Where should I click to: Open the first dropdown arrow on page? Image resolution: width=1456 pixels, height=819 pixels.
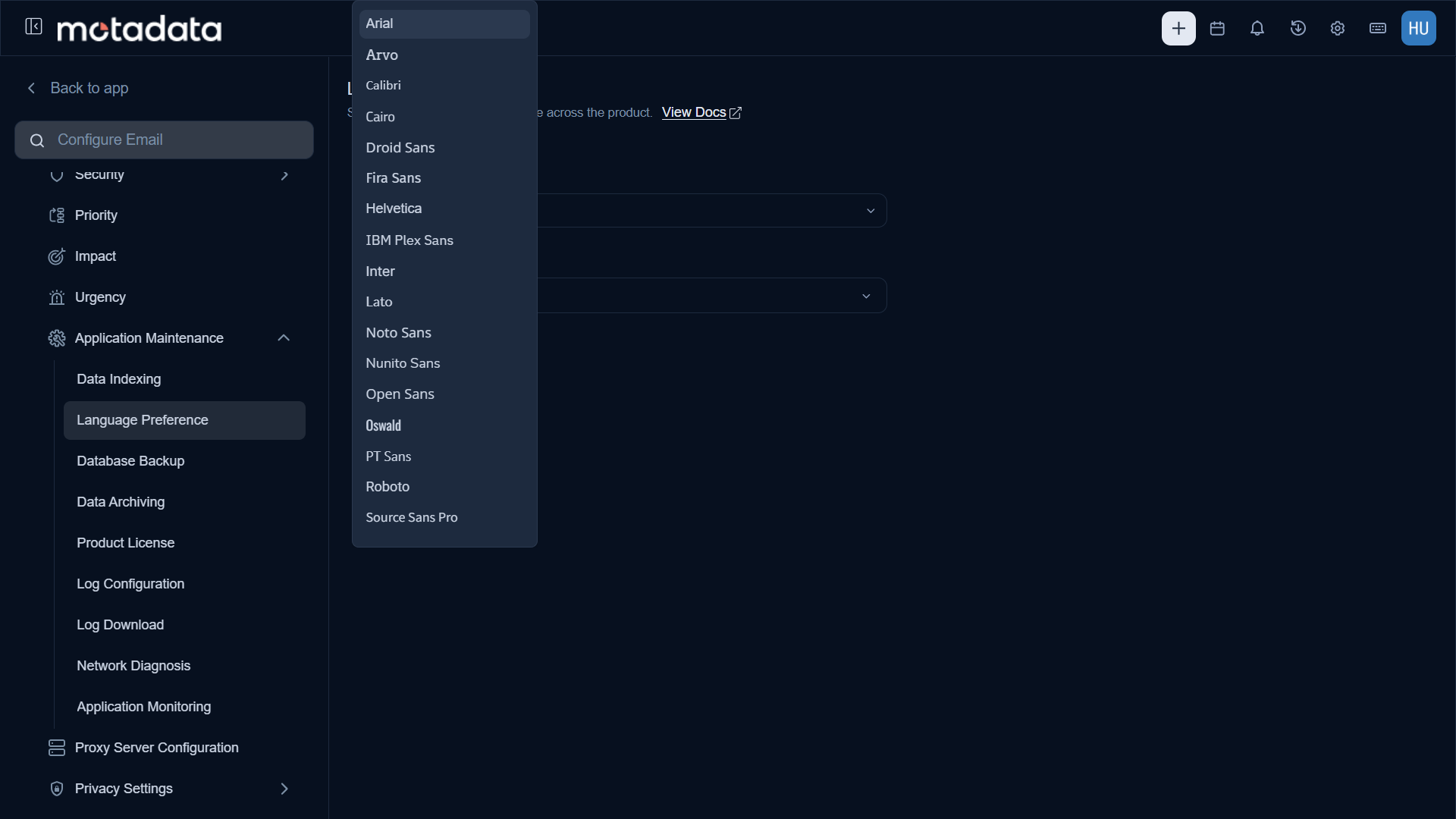[x=871, y=211]
